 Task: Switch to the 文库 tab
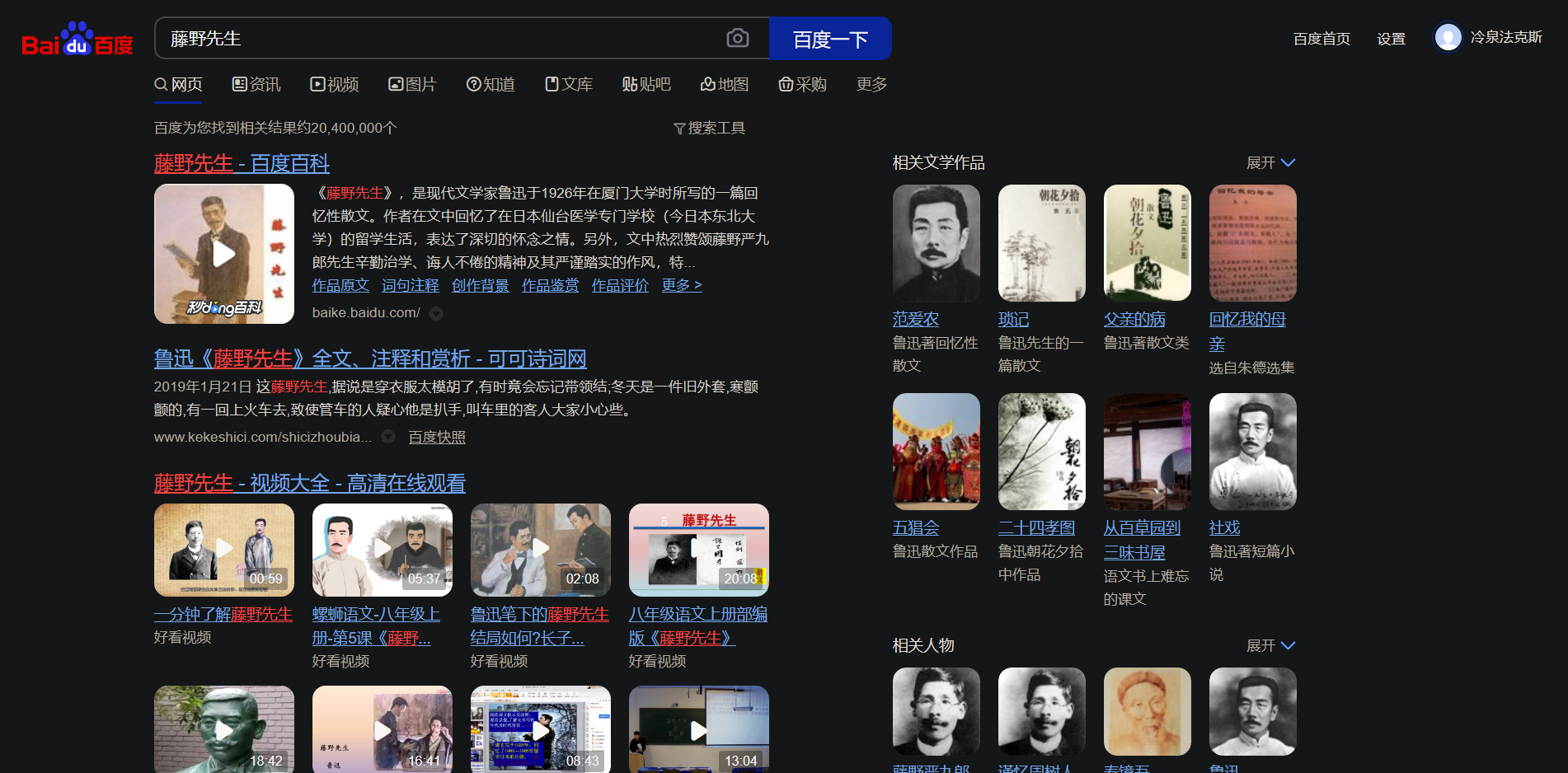569,85
